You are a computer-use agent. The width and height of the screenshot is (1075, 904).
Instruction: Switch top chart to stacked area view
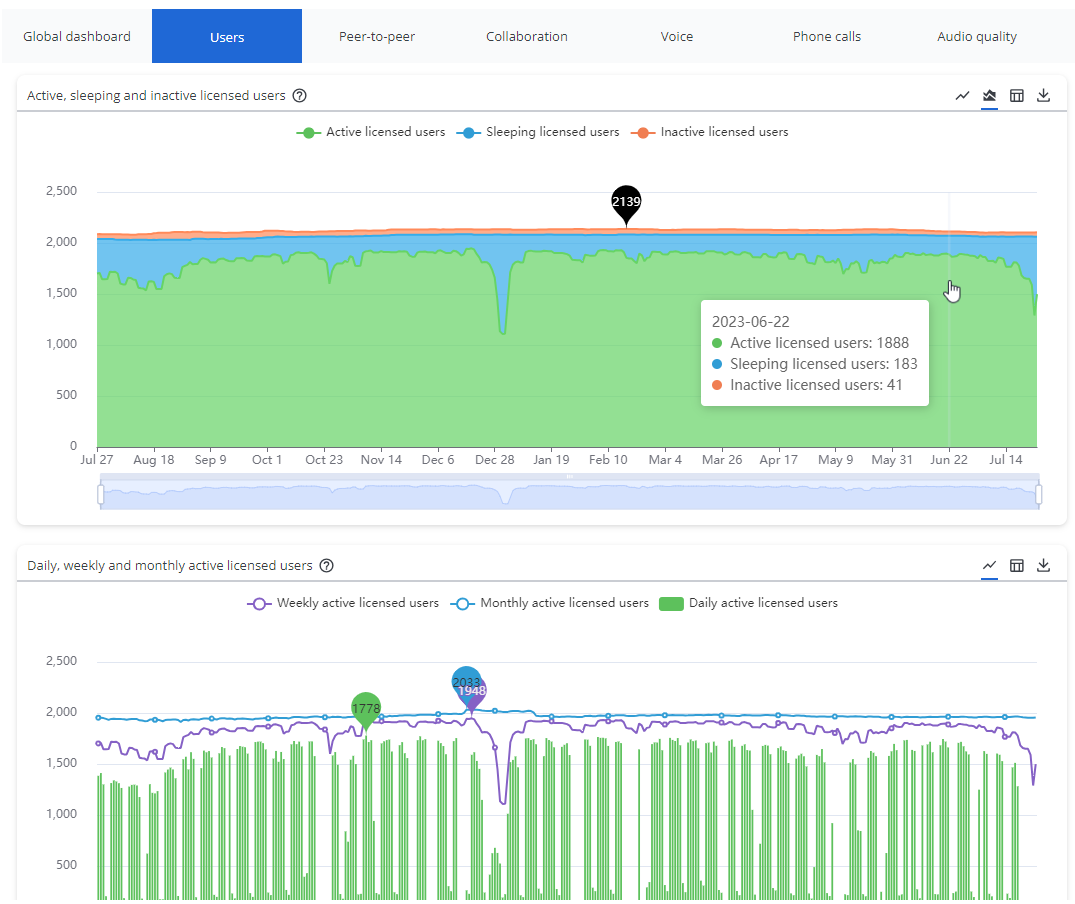tap(989, 95)
